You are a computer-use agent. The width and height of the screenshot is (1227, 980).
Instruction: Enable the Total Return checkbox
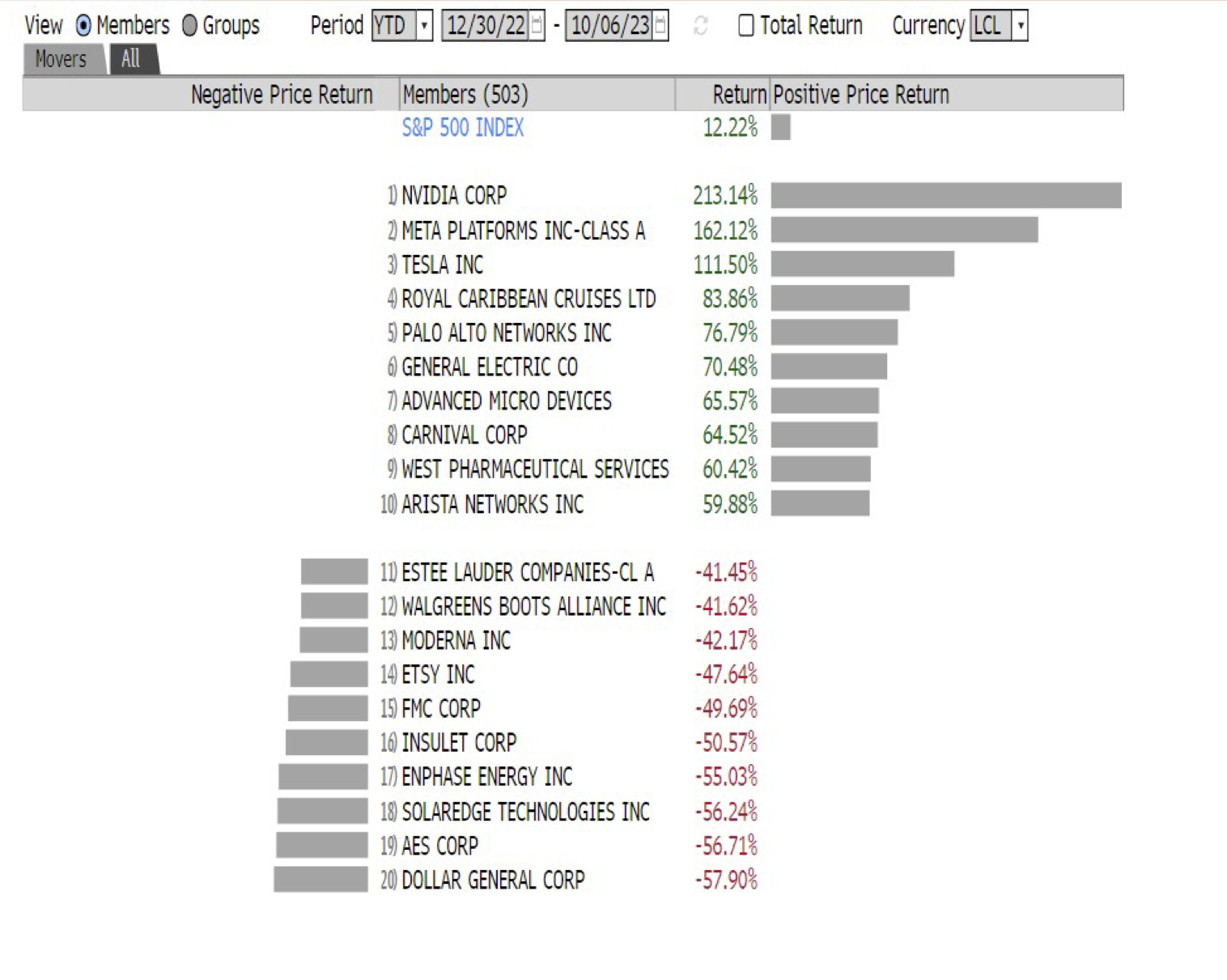click(x=746, y=26)
